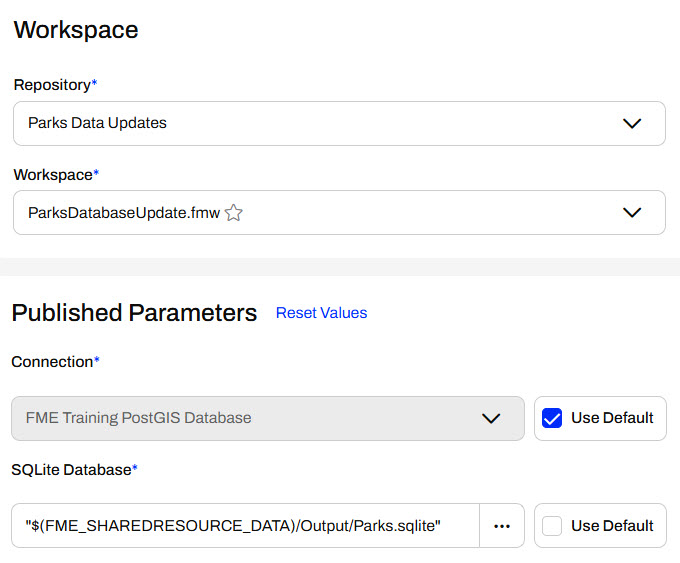The image size is (680, 563).
Task: Enable Use Default for SQLite Database
Action: tap(552, 526)
